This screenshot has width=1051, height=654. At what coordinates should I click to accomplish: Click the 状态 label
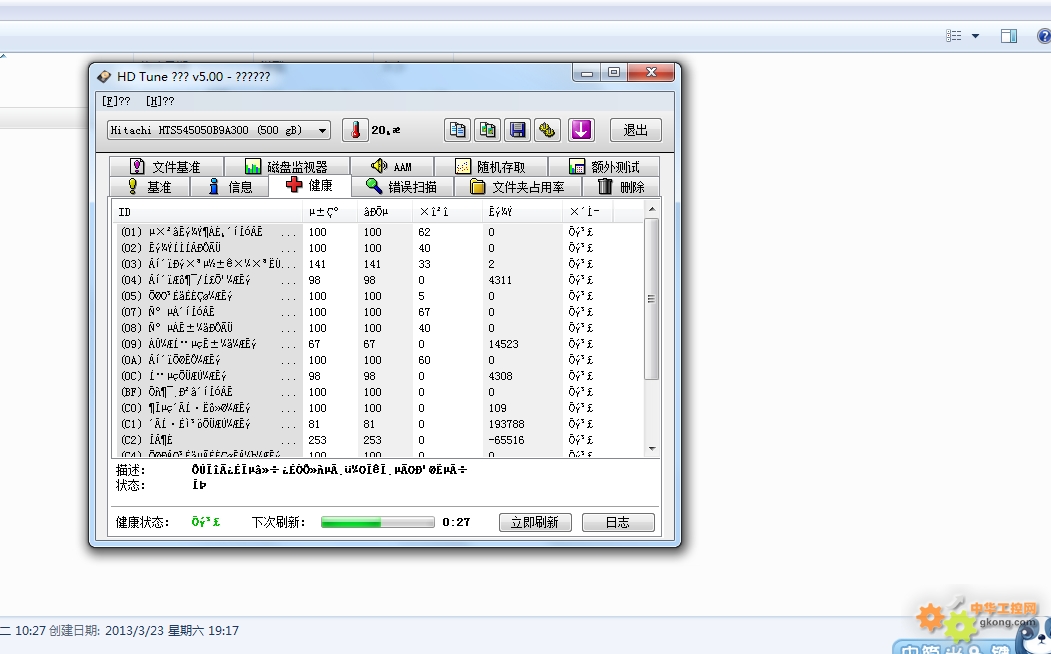click(x=130, y=485)
